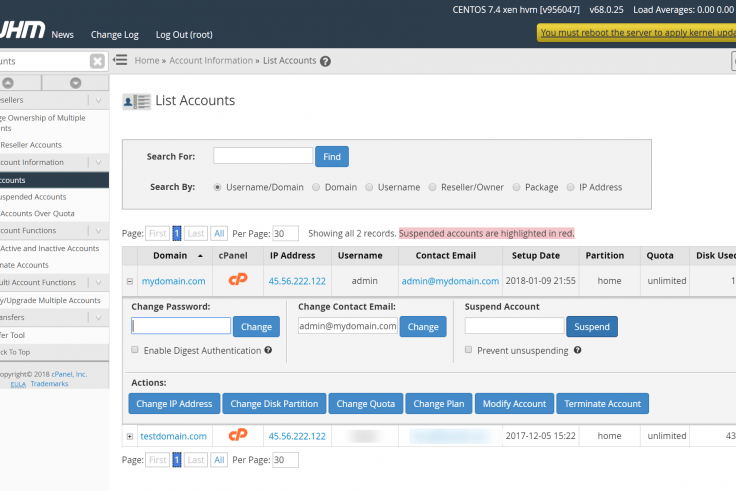Collapse all sidebar sections with up arrow icon
Image resolution: width=736 pixels, height=491 pixels.
pos(8,83)
